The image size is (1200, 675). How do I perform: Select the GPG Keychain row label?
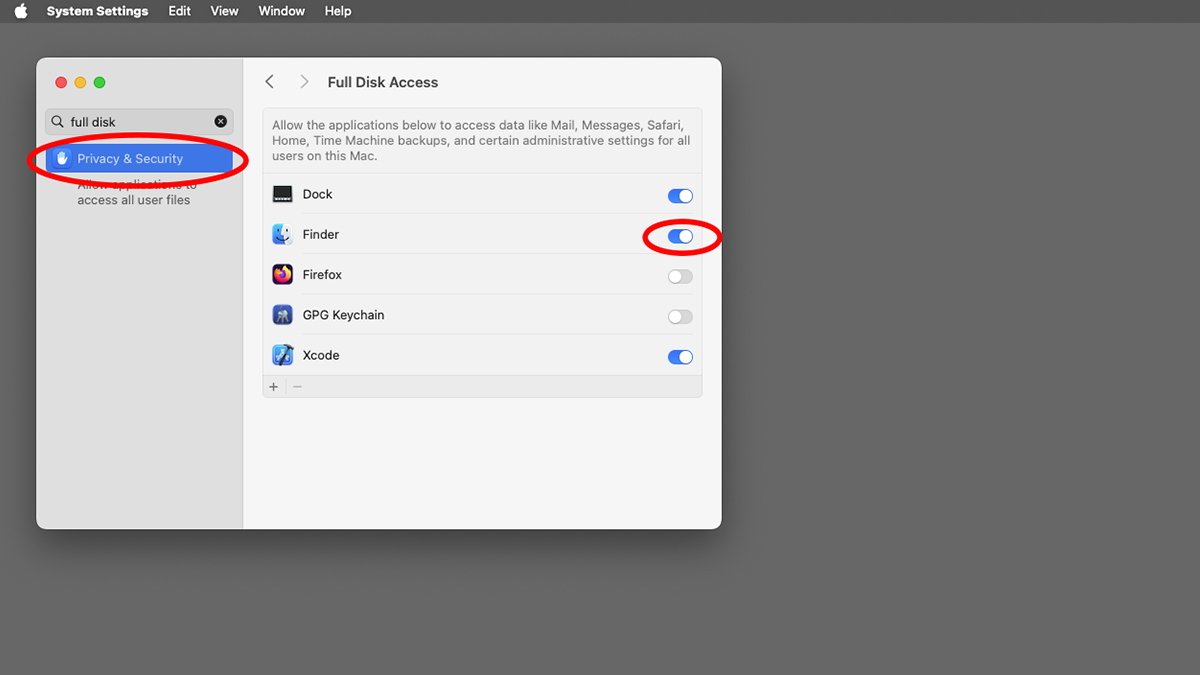[x=344, y=315]
